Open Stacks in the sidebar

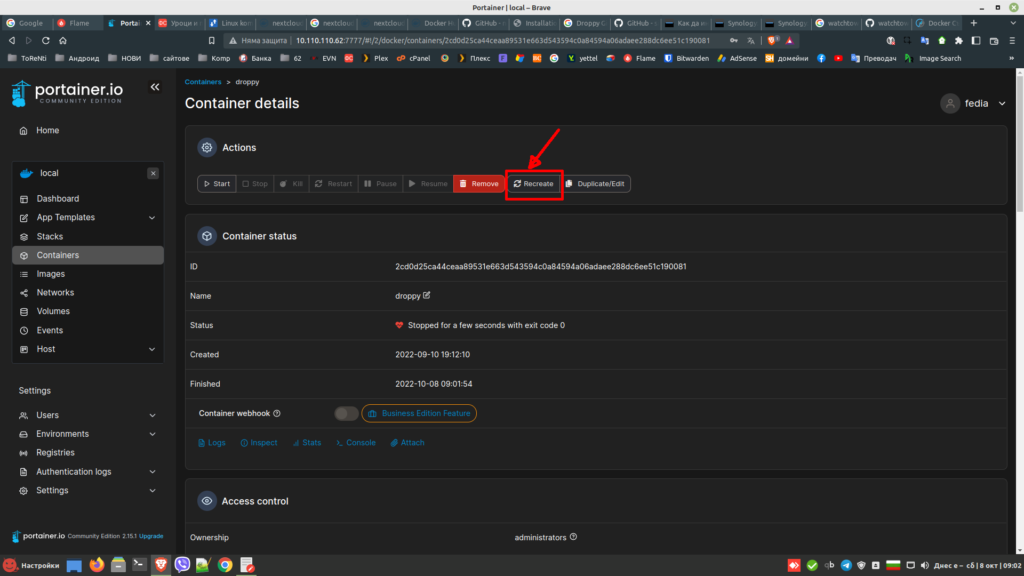50,236
